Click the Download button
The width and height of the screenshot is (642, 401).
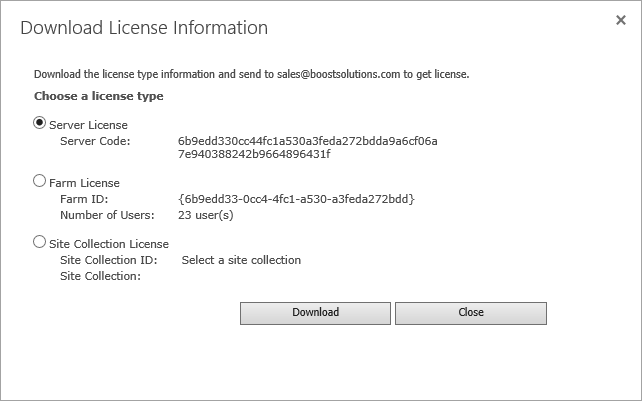coord(315,313)
